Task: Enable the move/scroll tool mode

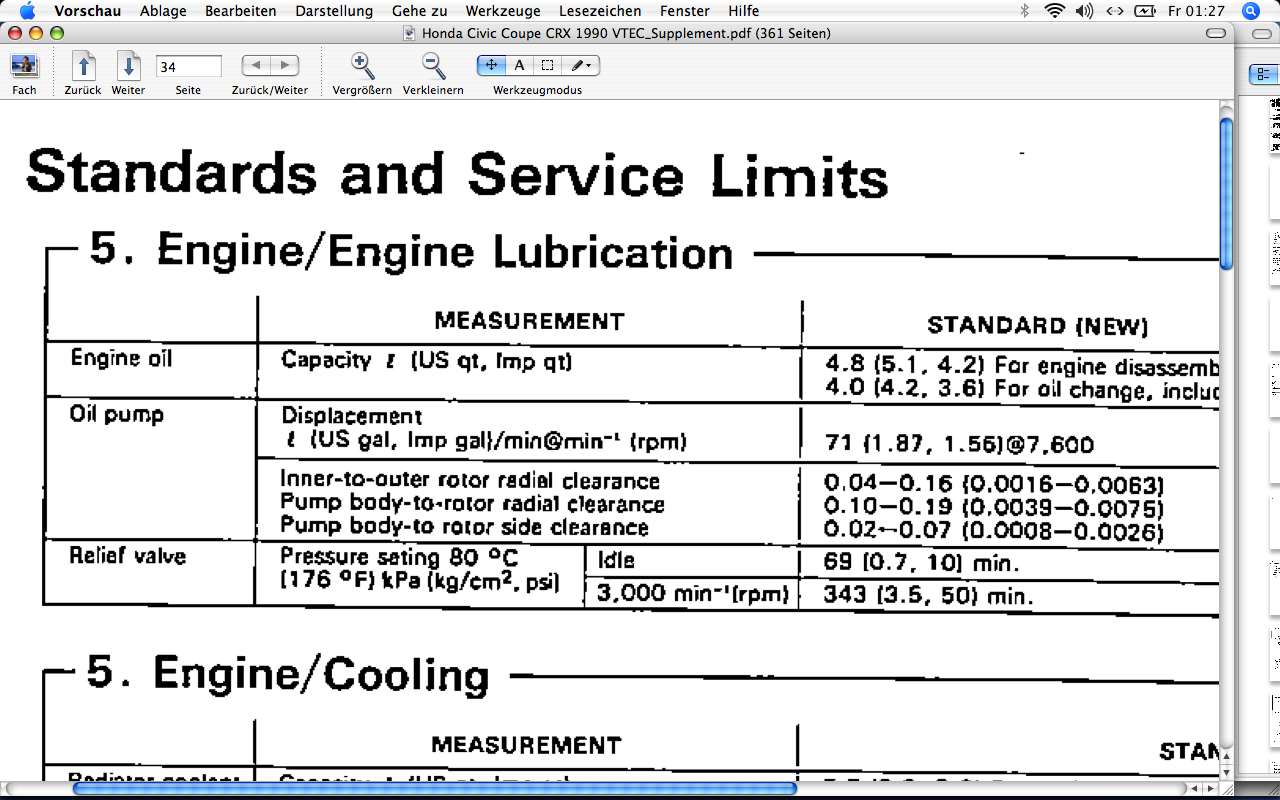Action: (491, 66)
